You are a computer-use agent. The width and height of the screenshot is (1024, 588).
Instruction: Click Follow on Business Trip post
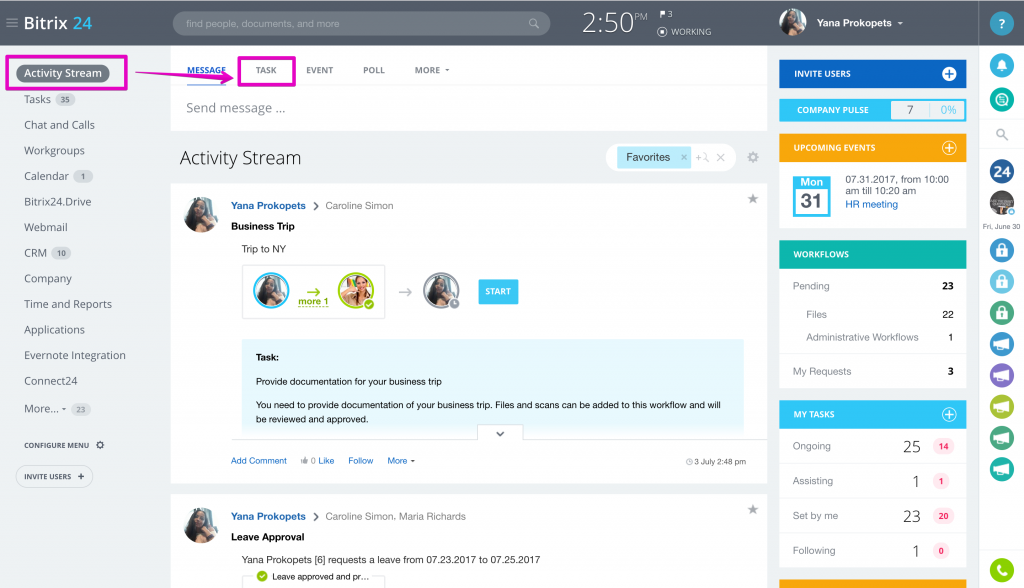pos(360,461)
